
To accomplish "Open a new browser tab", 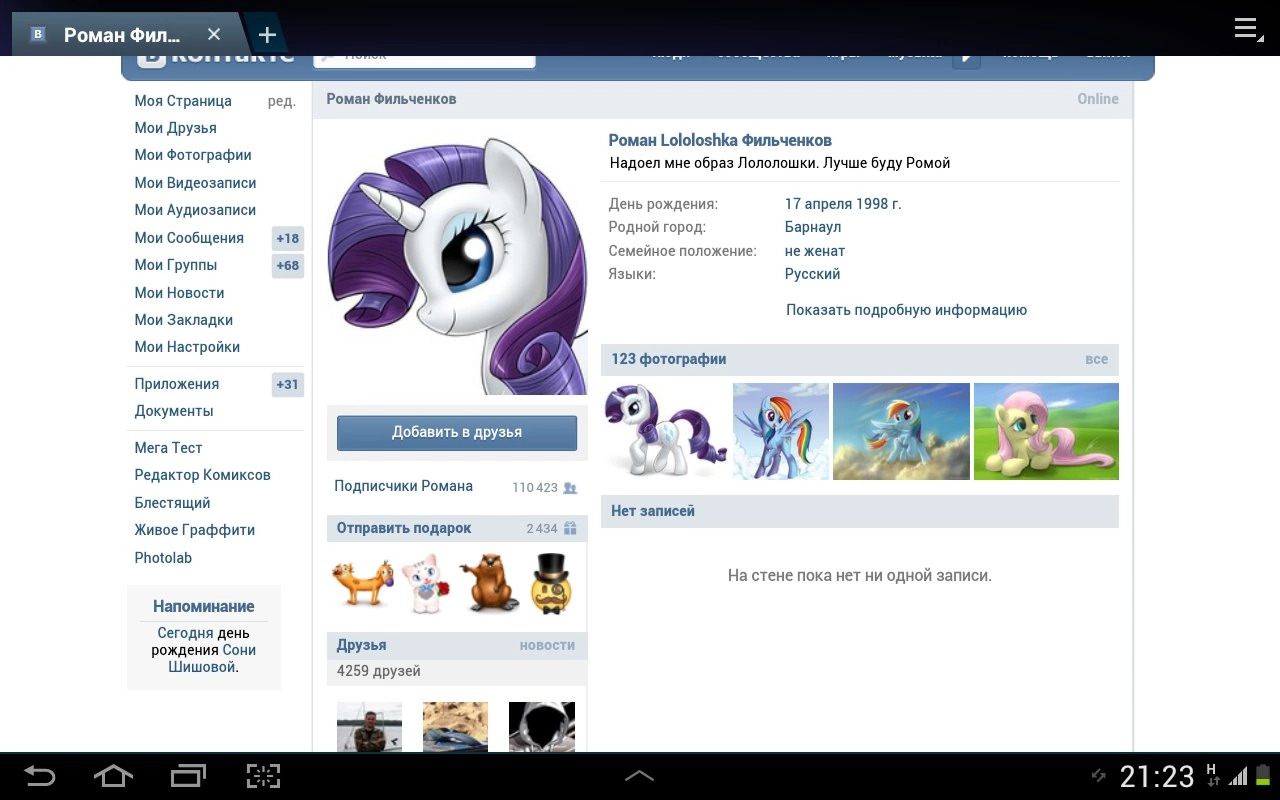I will click(267, 35).
